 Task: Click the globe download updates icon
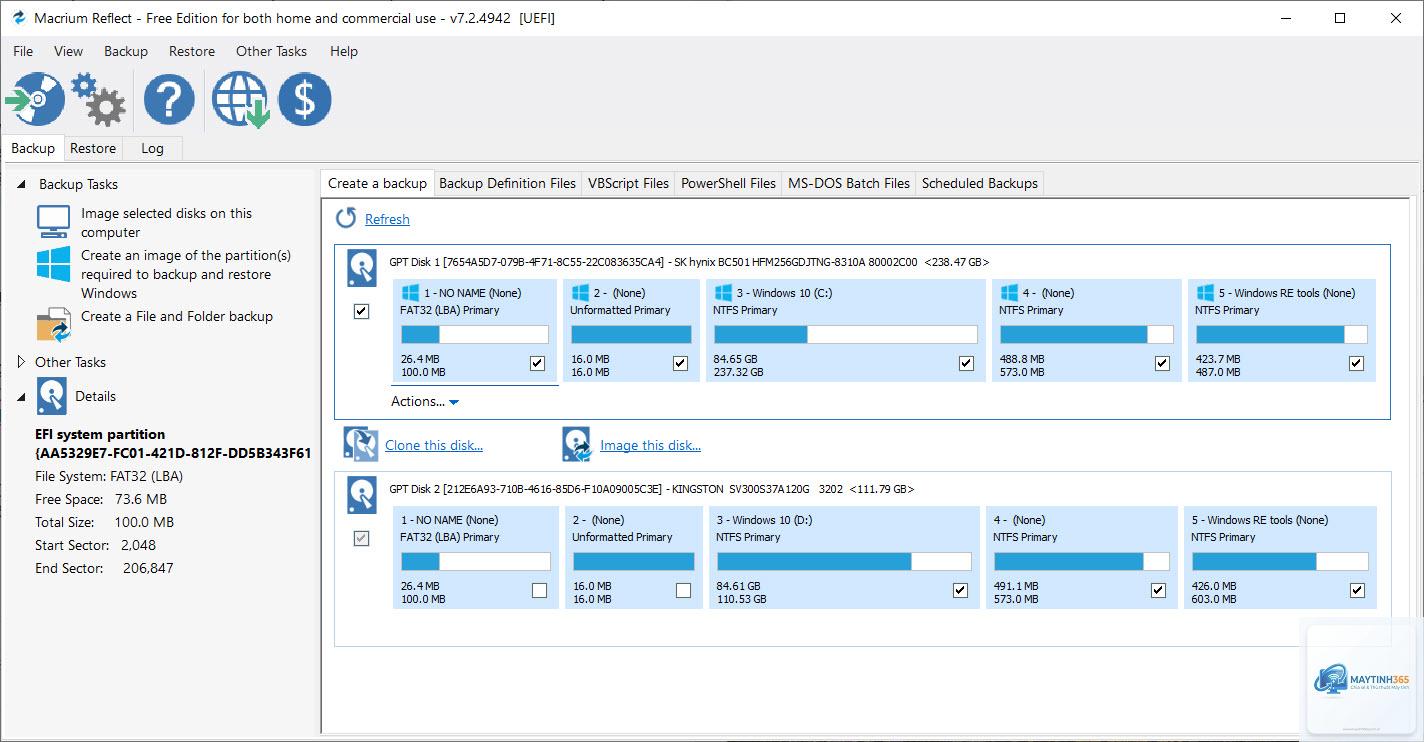pyautogui.click(x=240, y=99)
